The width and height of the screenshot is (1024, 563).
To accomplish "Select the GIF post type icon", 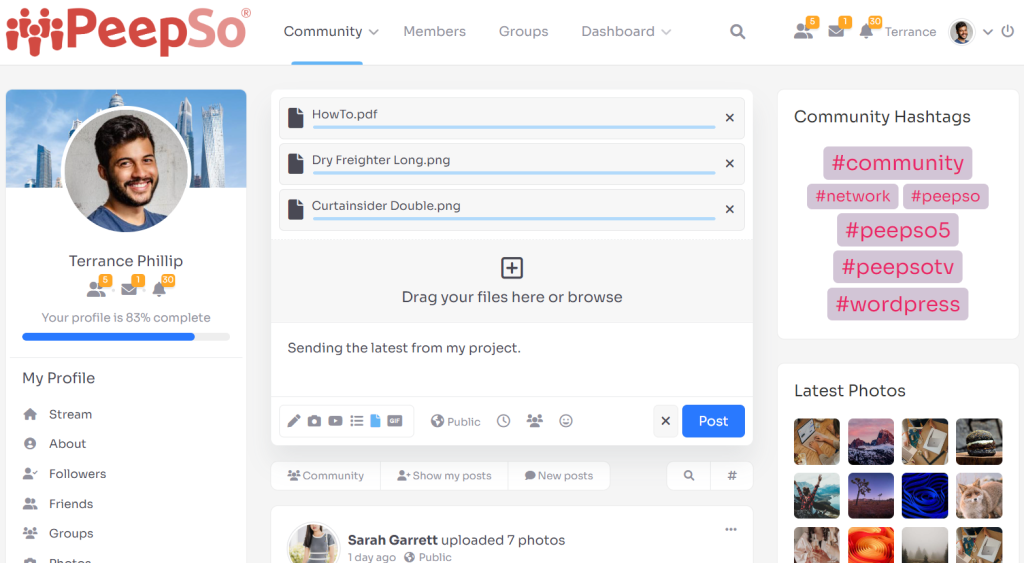I will pos(395,421).
